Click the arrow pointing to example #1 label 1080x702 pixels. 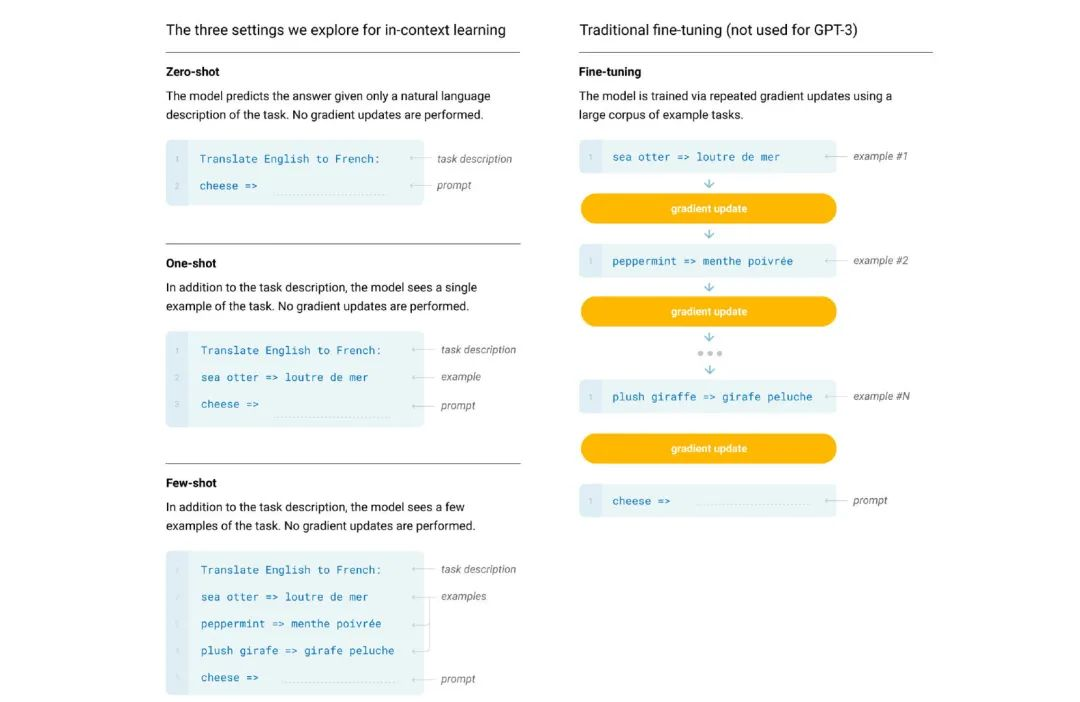[x=835, y=156]
